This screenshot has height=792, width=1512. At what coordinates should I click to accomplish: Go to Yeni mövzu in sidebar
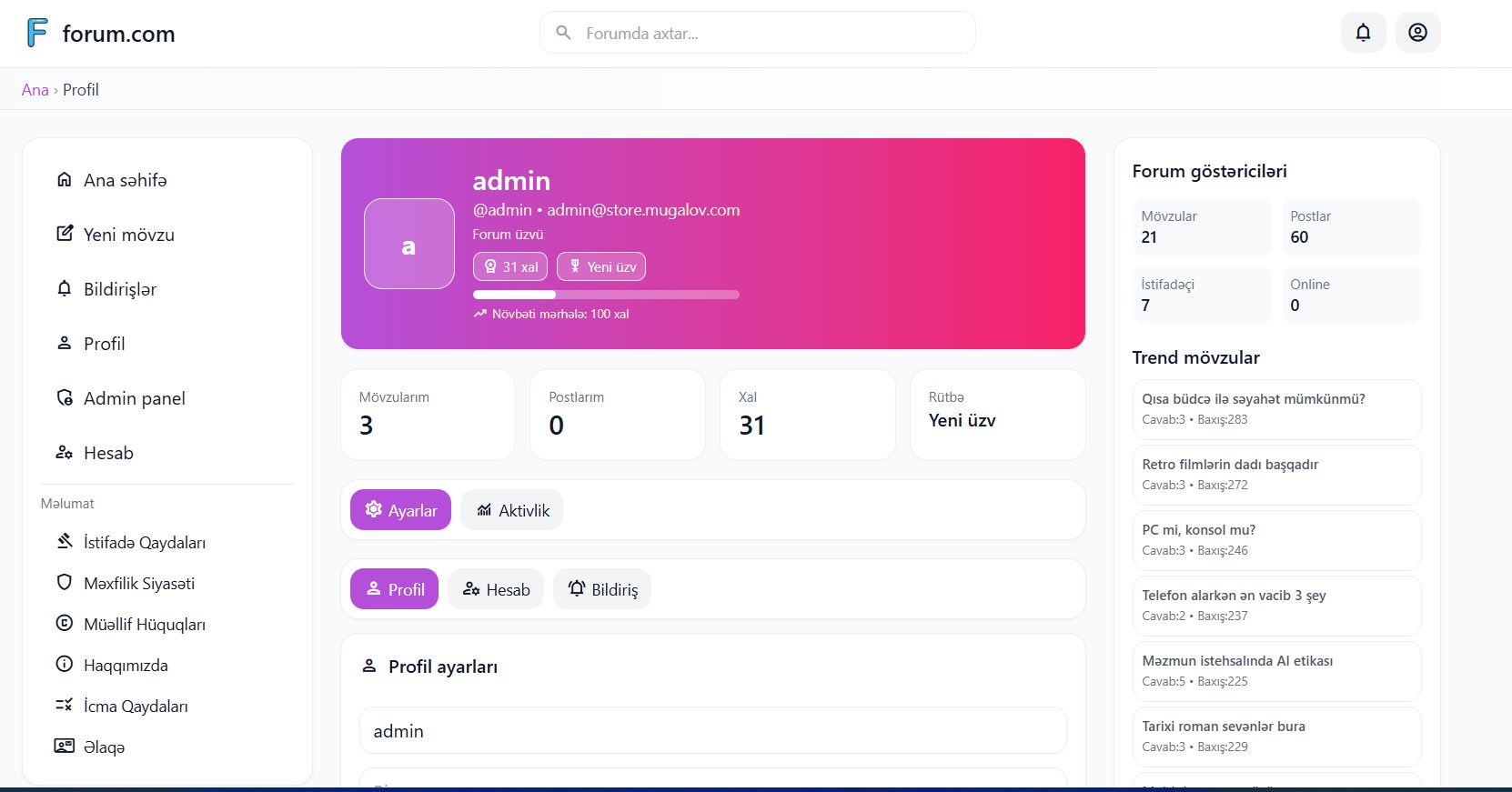pyautogui.click(x=128, y=235)
